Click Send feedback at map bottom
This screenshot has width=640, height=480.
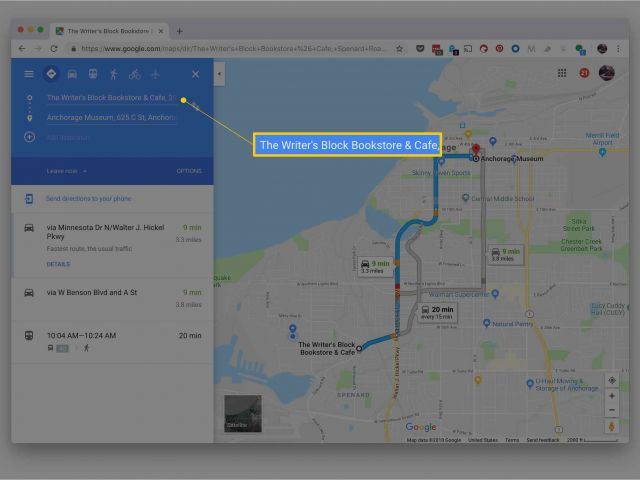543,440
